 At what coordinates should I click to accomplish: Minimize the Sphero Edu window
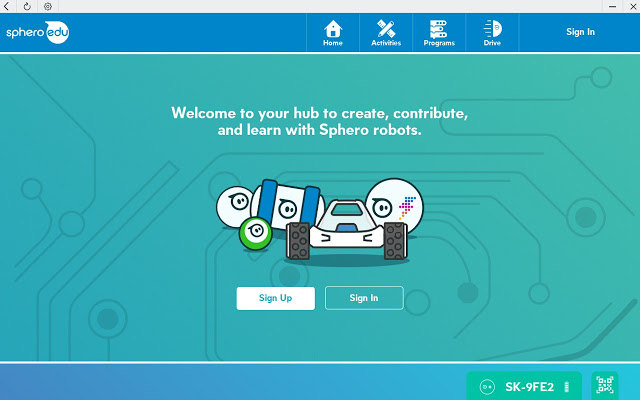(612, 6)
